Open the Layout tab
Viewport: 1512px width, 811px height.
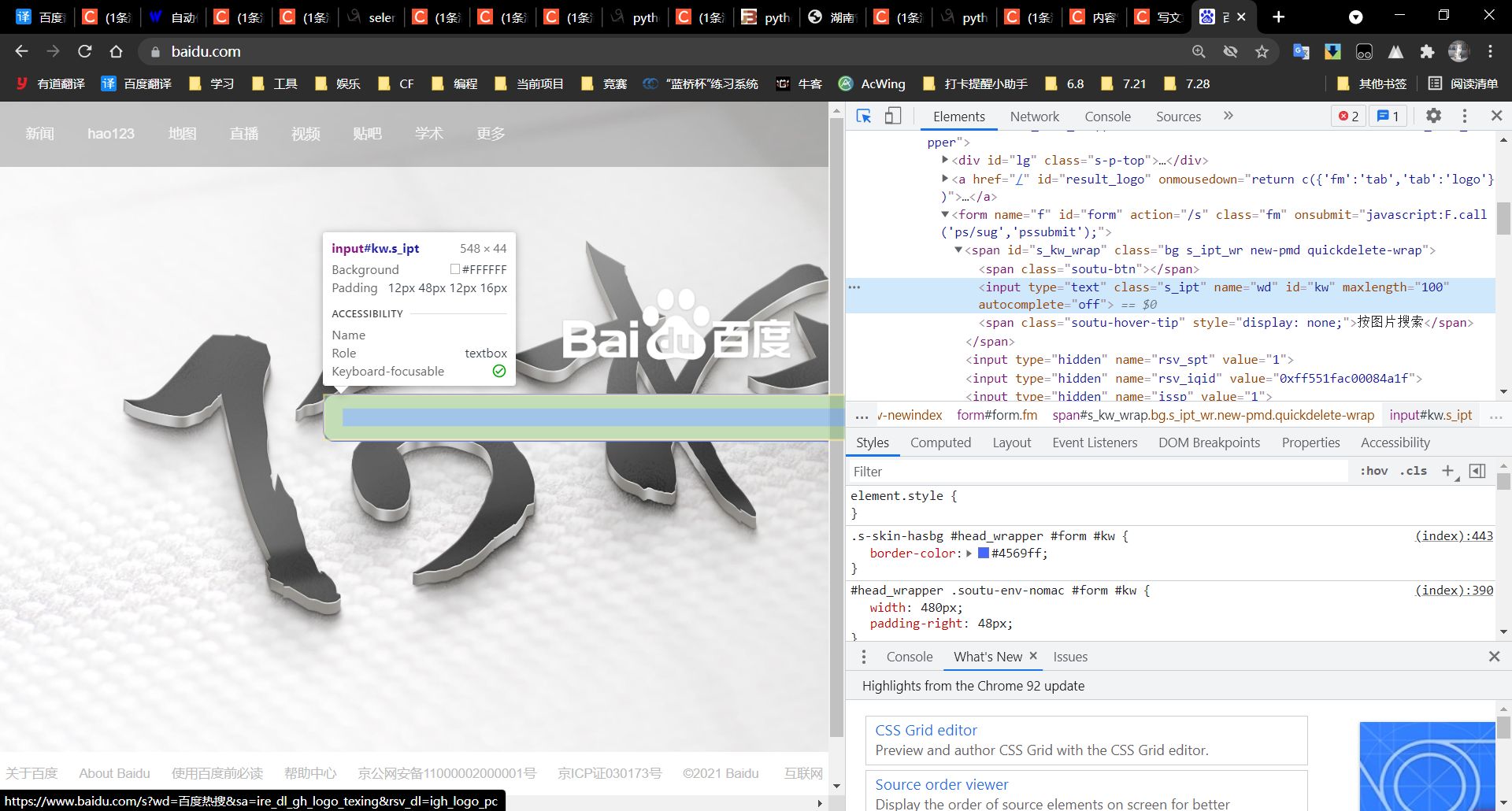tap(1011, 443)
